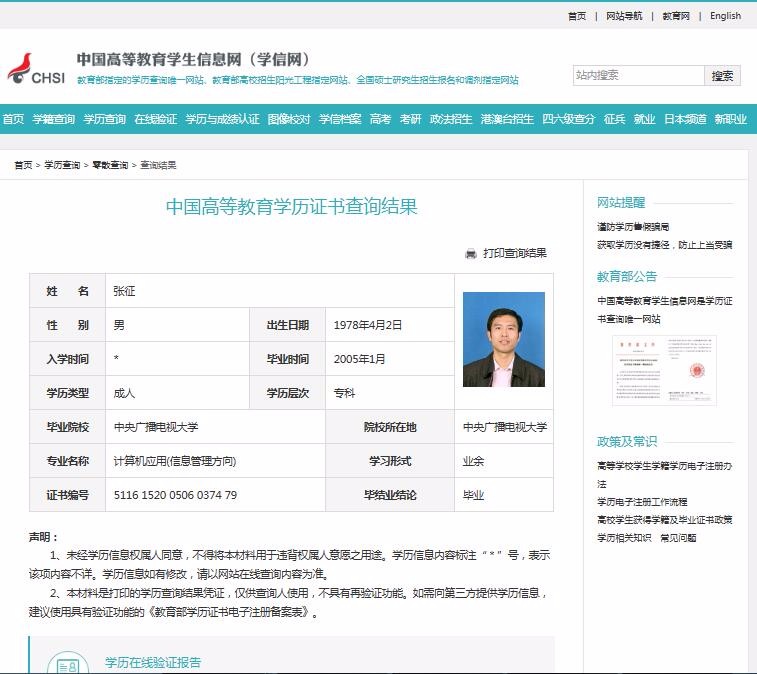Click the ministry announcement document thumbnail
This screenshot has width=757, height=674.
tap(664, 371)
